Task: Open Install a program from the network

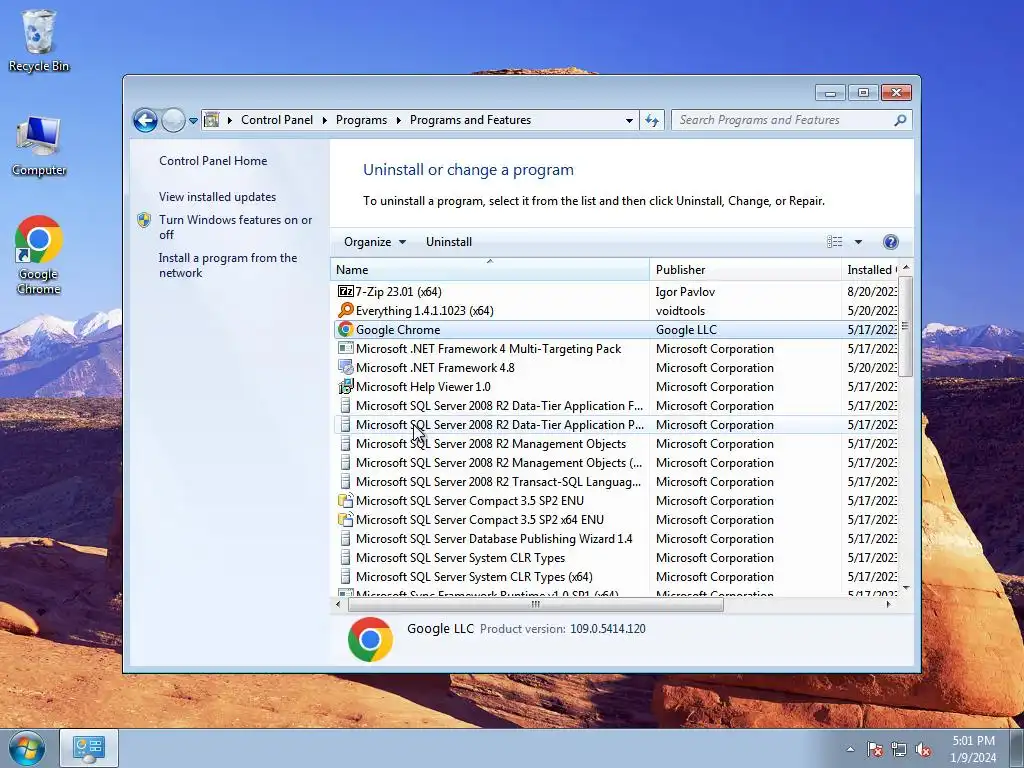Action: pyautogui.click(x=228, y=265)
